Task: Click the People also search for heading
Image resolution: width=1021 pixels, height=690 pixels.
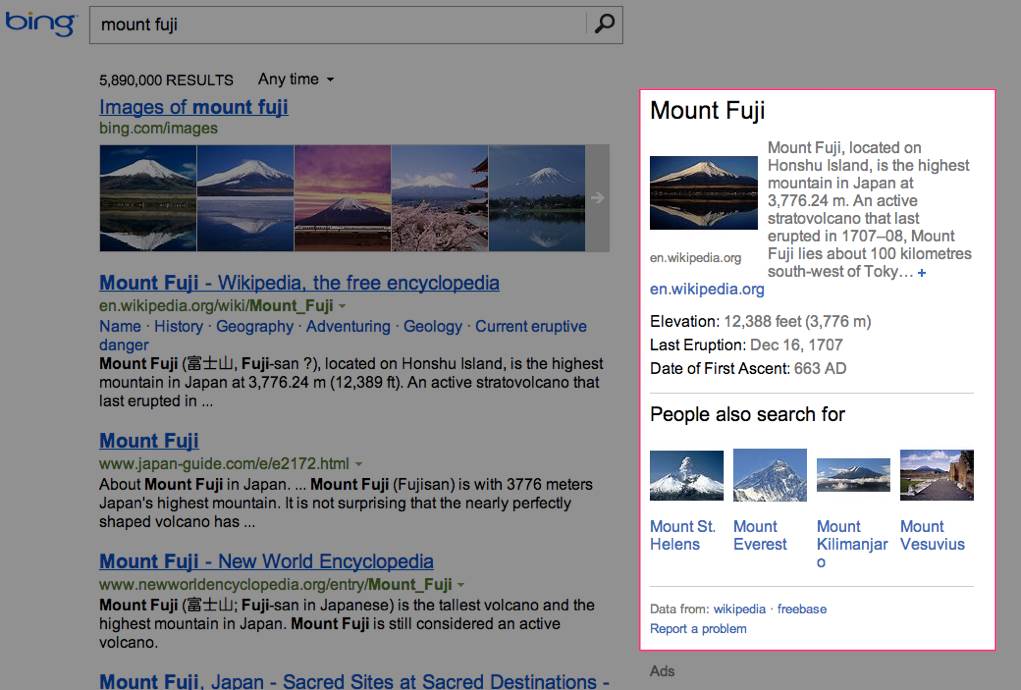Action: coord(748,415)
